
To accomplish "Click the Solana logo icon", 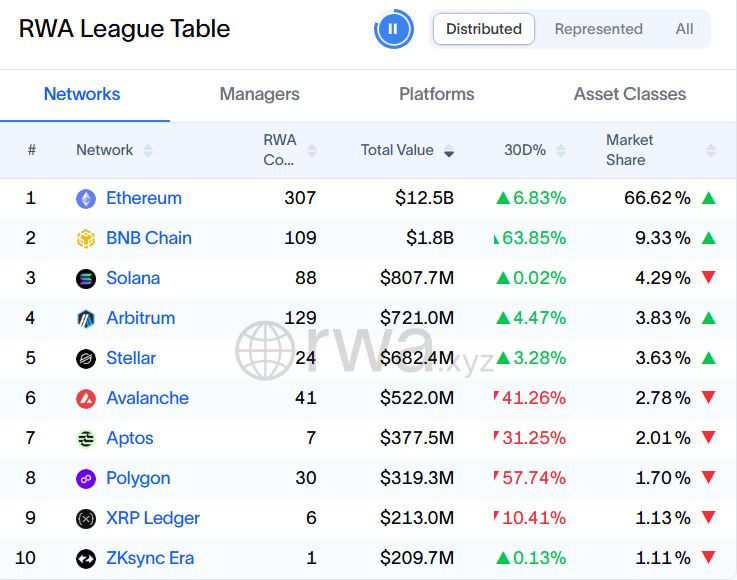I will click(86, 279).
